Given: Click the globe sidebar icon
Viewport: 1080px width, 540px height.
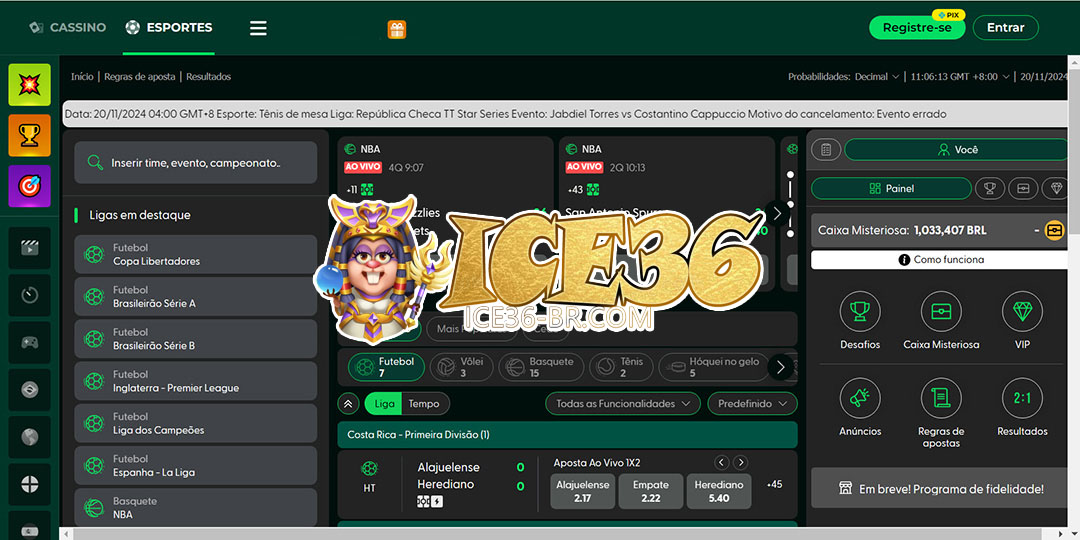Looking at the screenshot, I should [30, 437].
